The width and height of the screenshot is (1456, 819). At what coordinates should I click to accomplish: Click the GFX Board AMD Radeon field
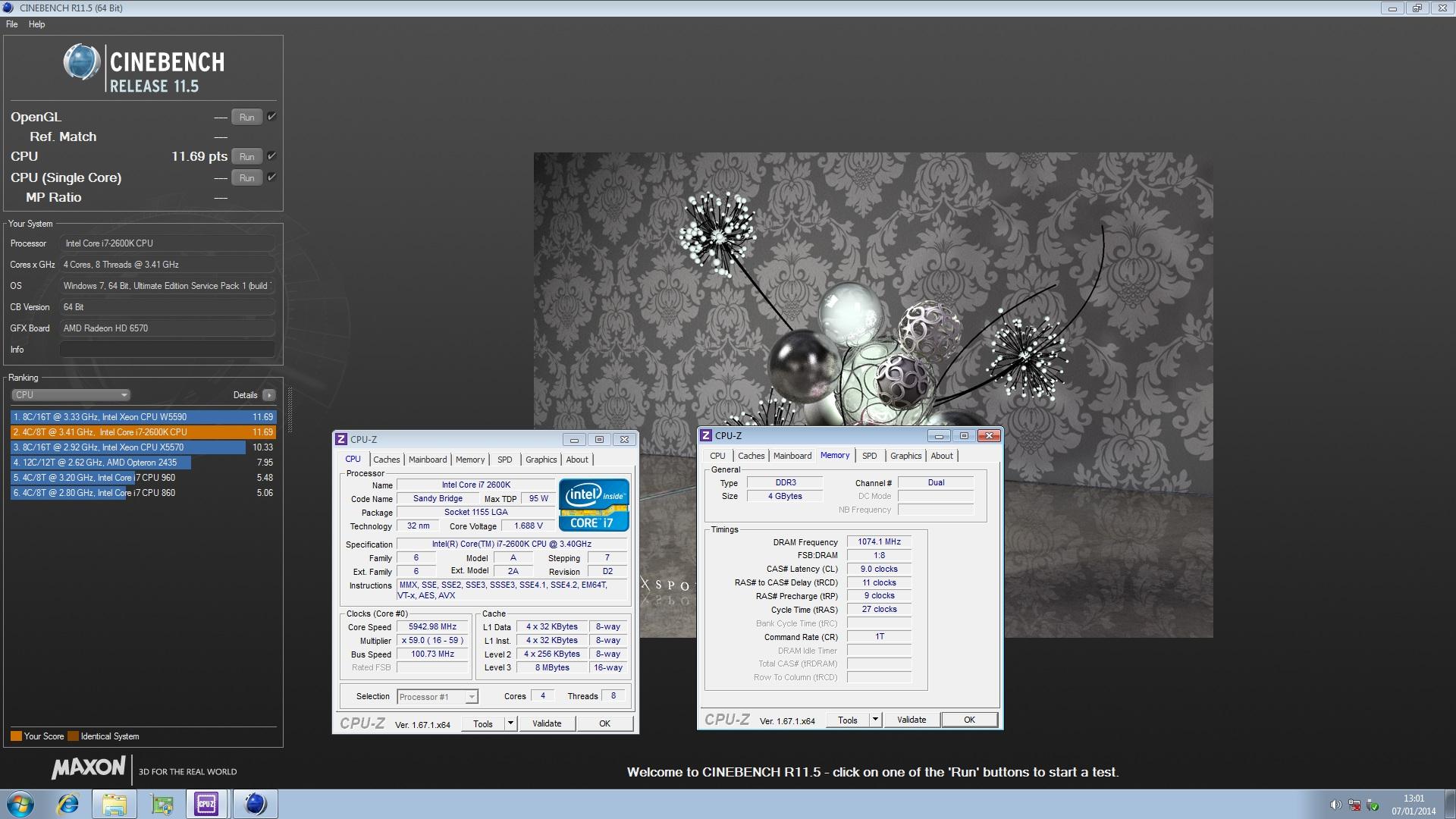(x=167, y=328)
